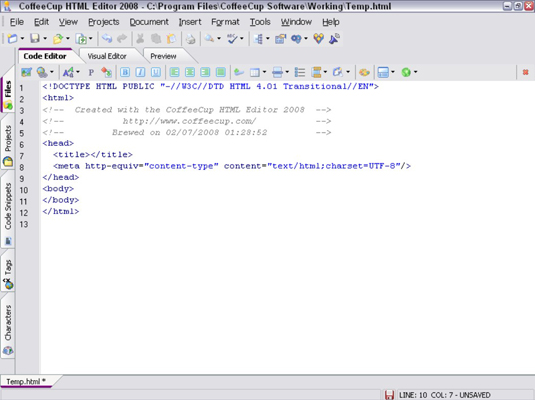Viewport: 535px width, 400px height.
Task: Click the Insert image icon
Action: tap(27, 72)
